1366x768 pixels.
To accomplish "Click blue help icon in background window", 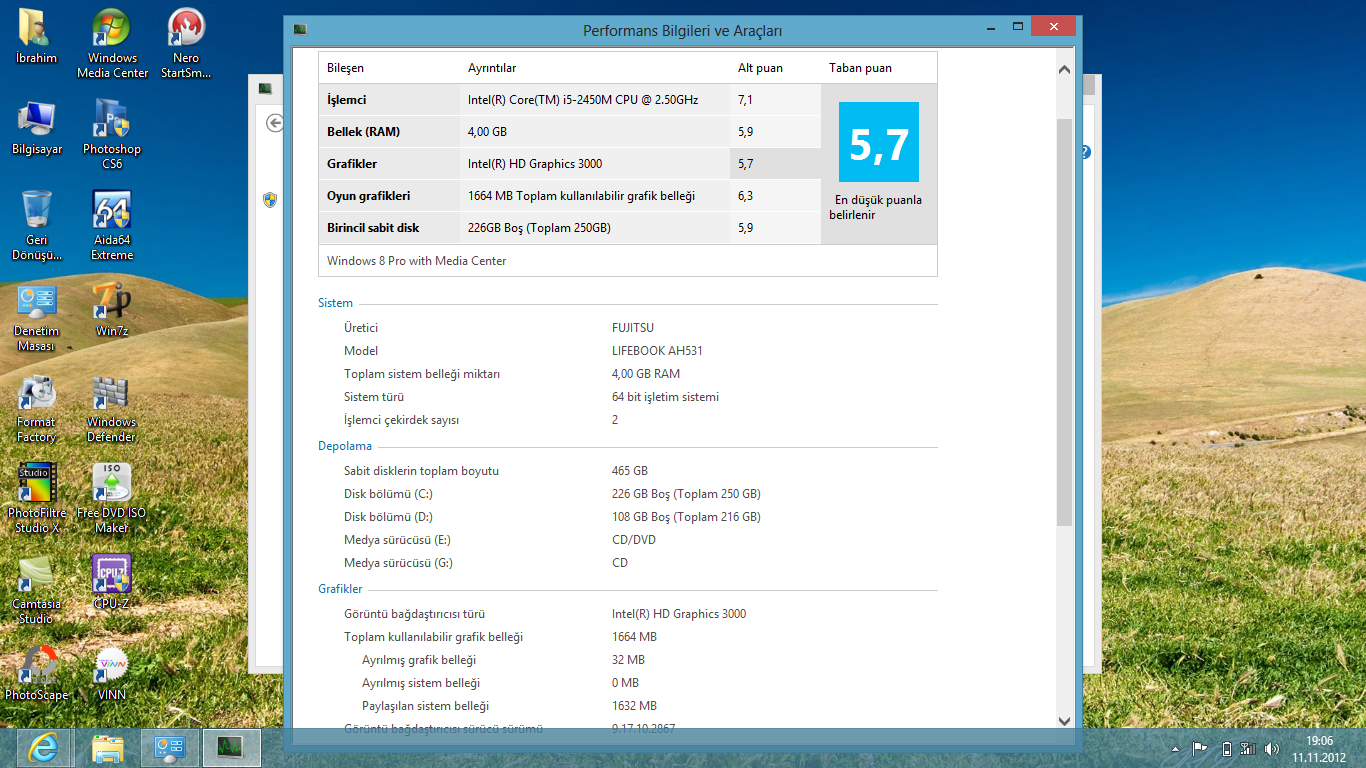I will (1085, 152).
